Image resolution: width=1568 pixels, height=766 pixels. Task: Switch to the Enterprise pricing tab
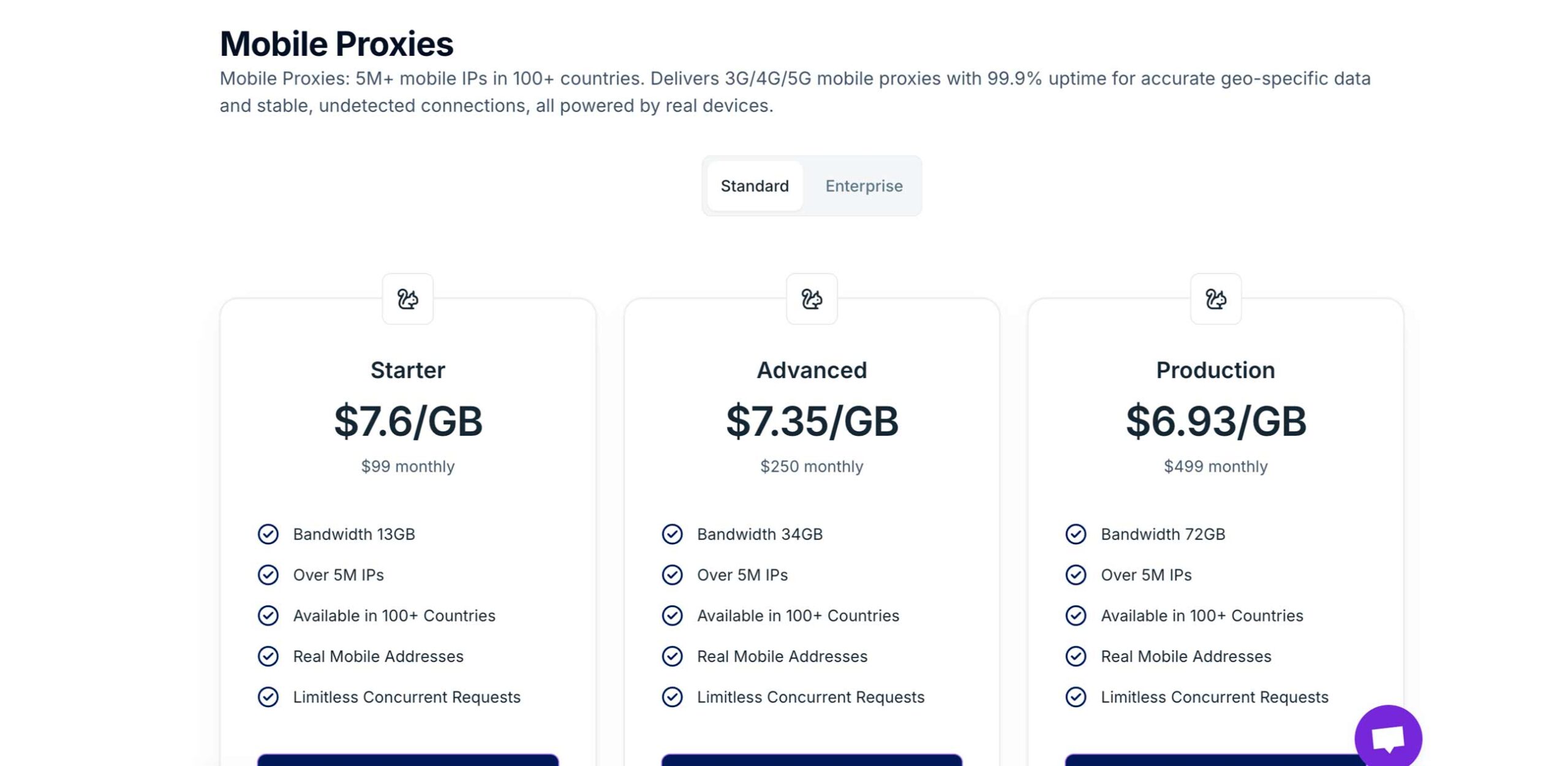point(864,186)
